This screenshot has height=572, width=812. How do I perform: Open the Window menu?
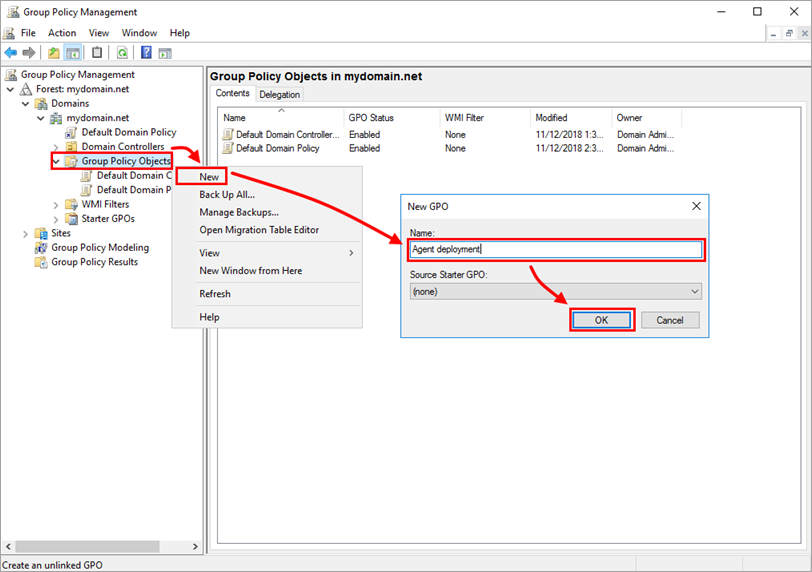pyautogui.click(x=139, y=33)
